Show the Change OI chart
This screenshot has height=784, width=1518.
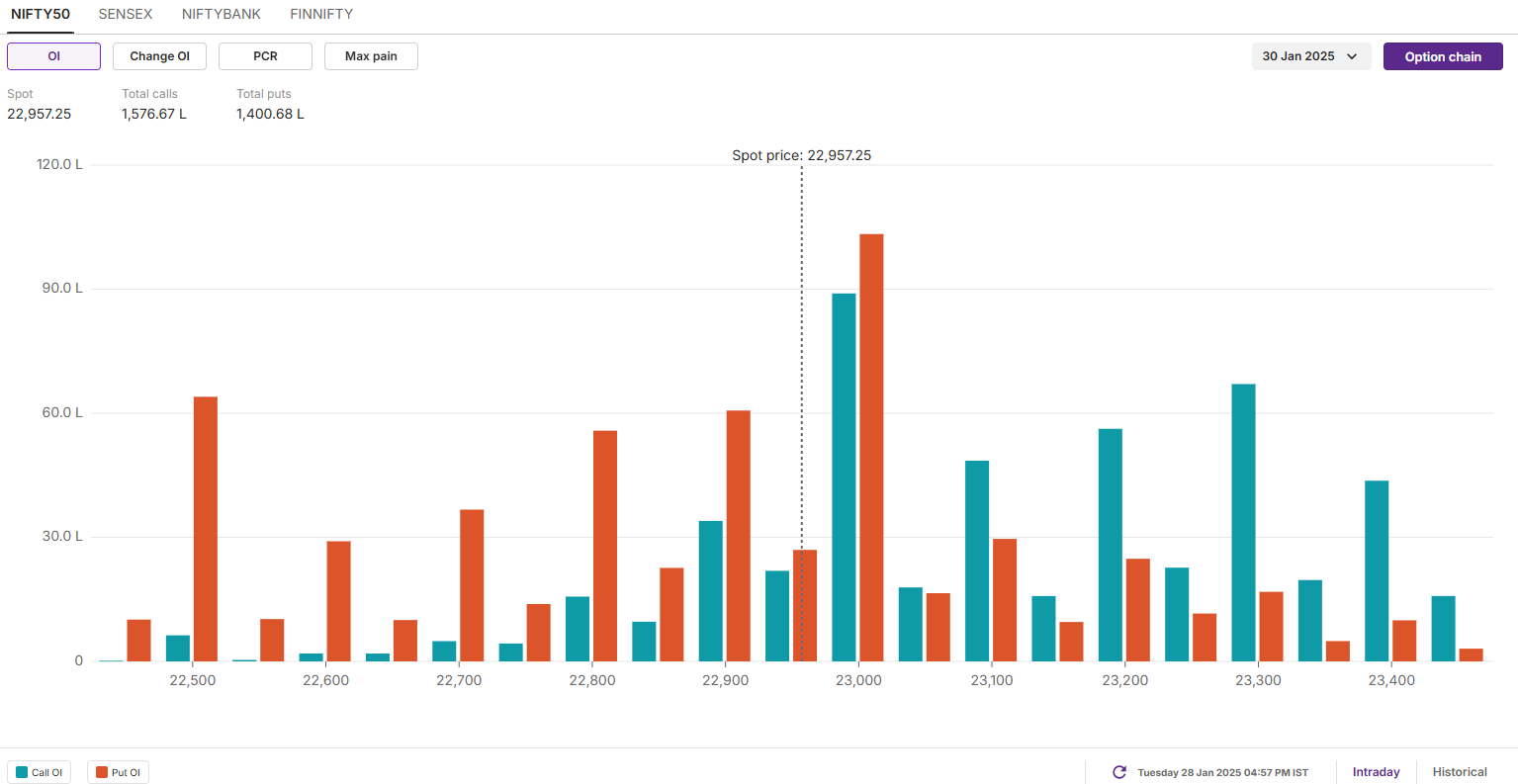click(x=159, y=56)
